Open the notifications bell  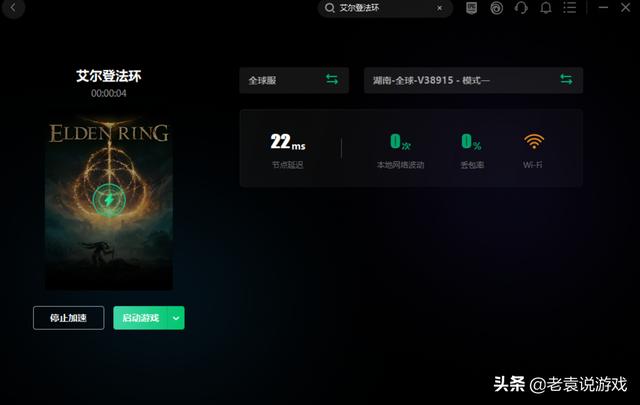[x=546, y=8]
